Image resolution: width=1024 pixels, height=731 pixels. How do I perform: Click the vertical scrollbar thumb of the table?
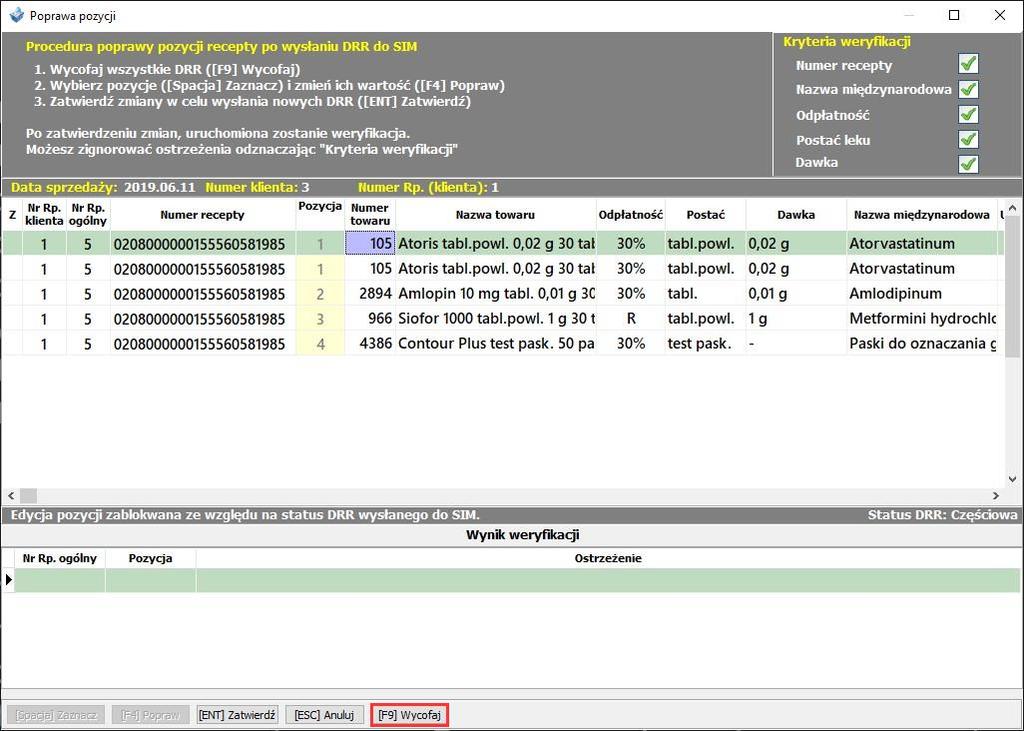pyautogui.click(x=1012, y=287)
